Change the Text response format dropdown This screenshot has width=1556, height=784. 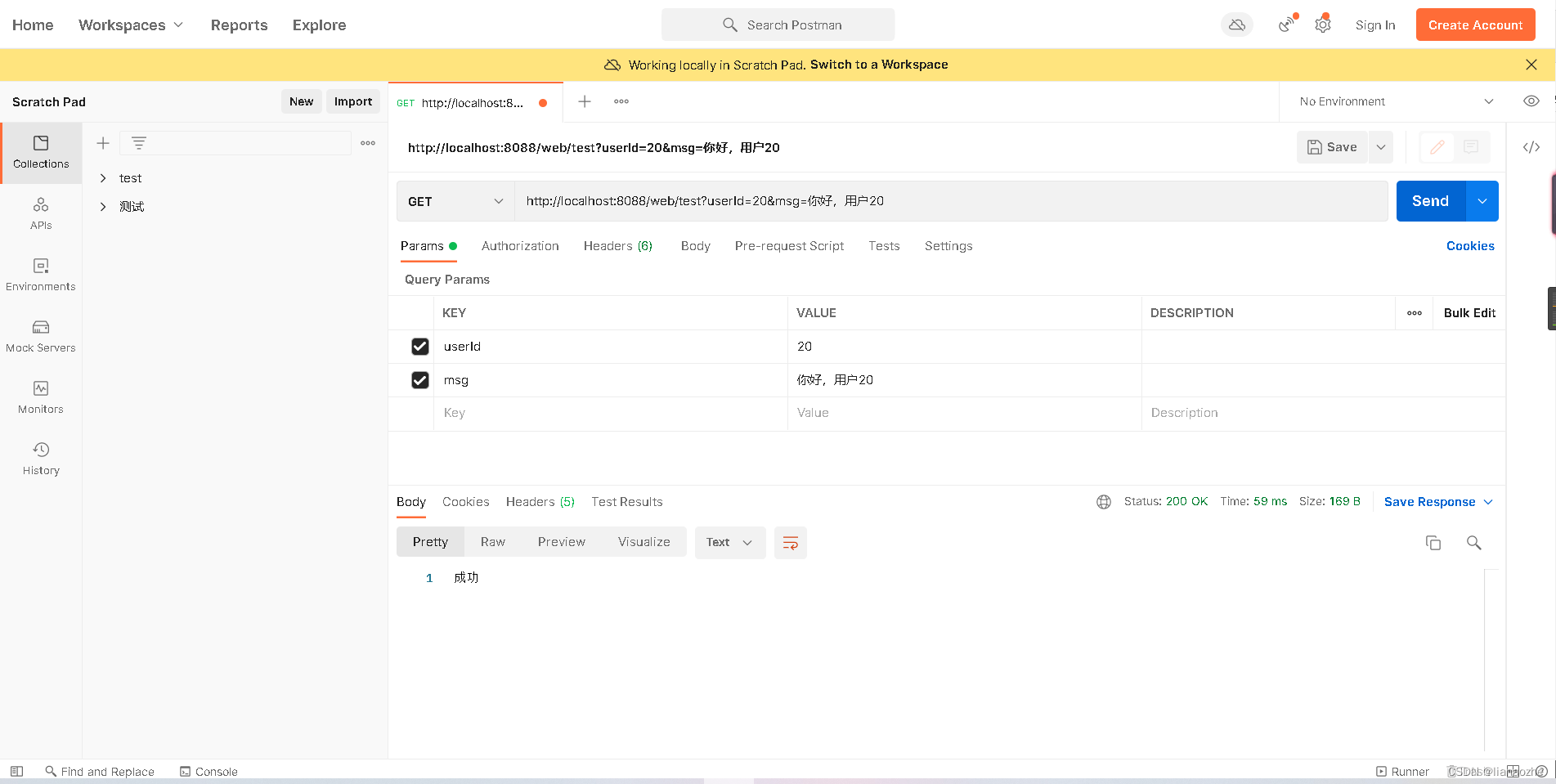click(729, 542)
